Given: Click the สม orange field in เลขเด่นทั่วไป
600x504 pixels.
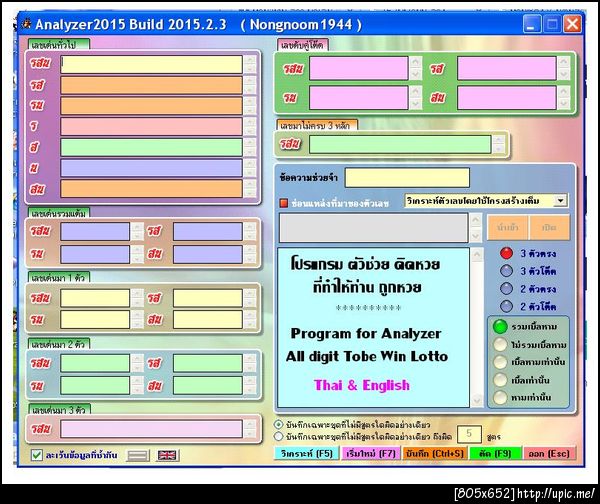Looking at the screenshot, I should click(152, 189).
